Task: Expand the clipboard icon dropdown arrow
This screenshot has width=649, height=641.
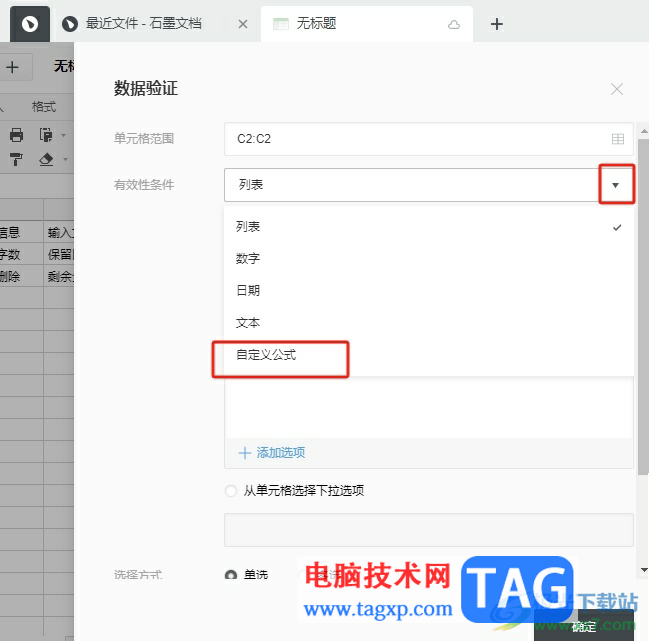Action: tap(64, 135)
